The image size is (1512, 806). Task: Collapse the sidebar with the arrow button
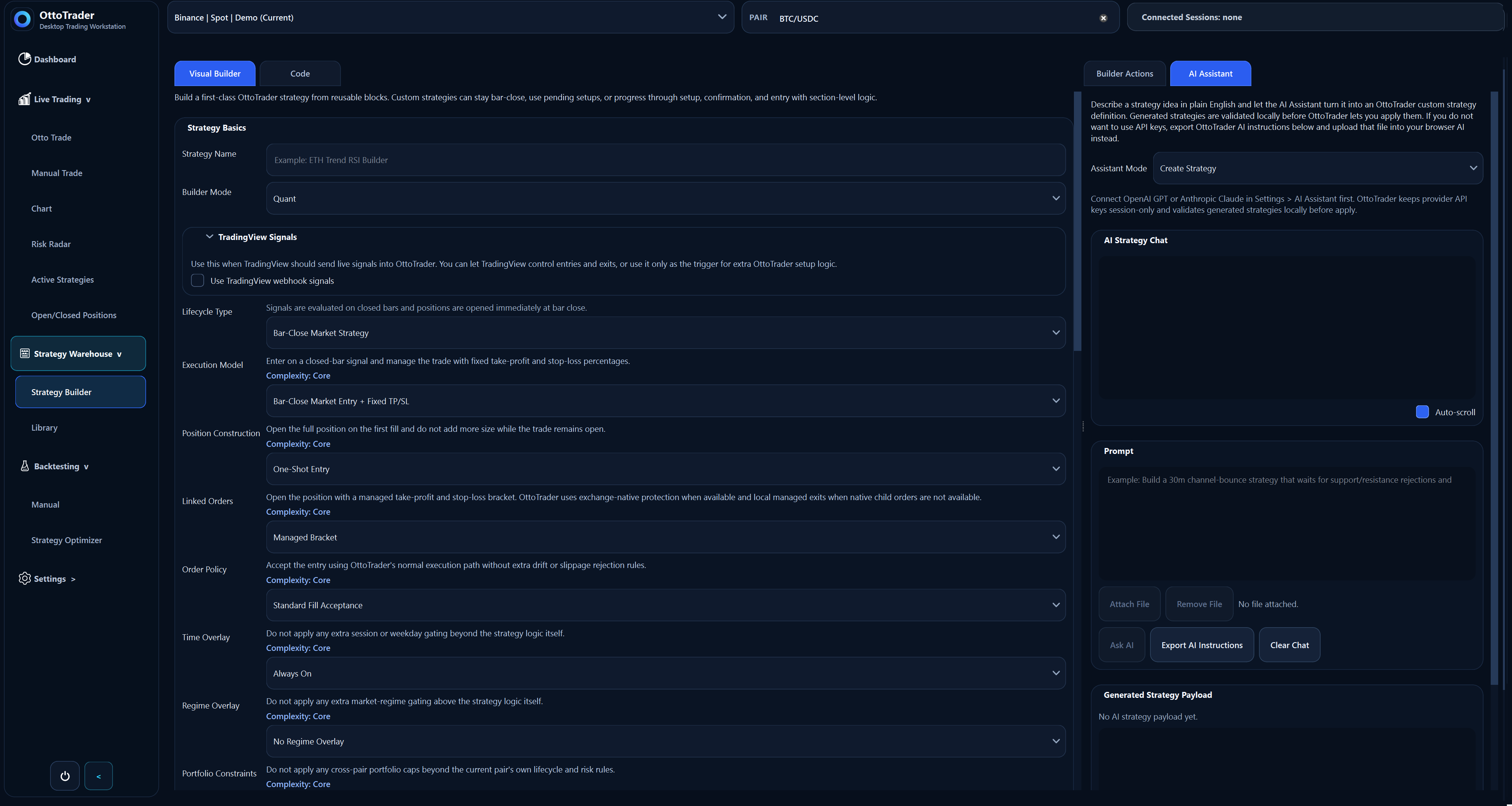99,776
